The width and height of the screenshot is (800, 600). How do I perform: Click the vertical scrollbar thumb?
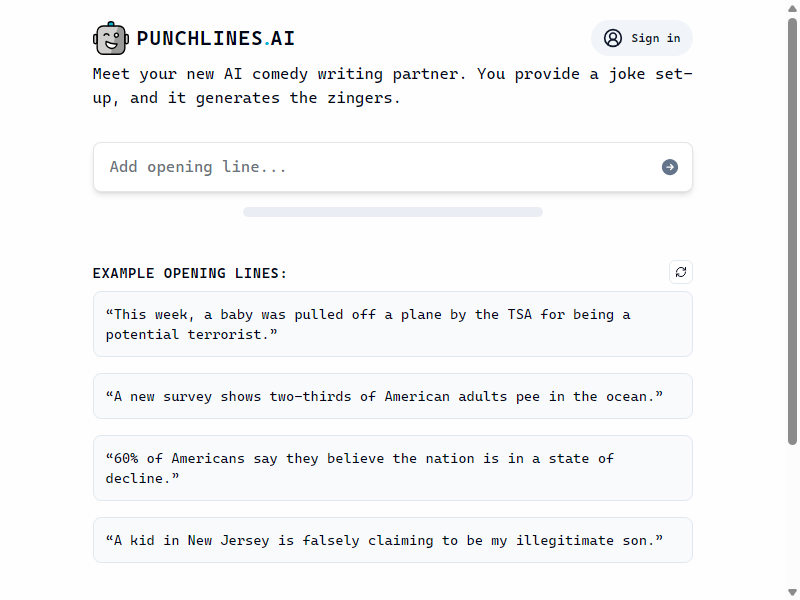(792, 232)
